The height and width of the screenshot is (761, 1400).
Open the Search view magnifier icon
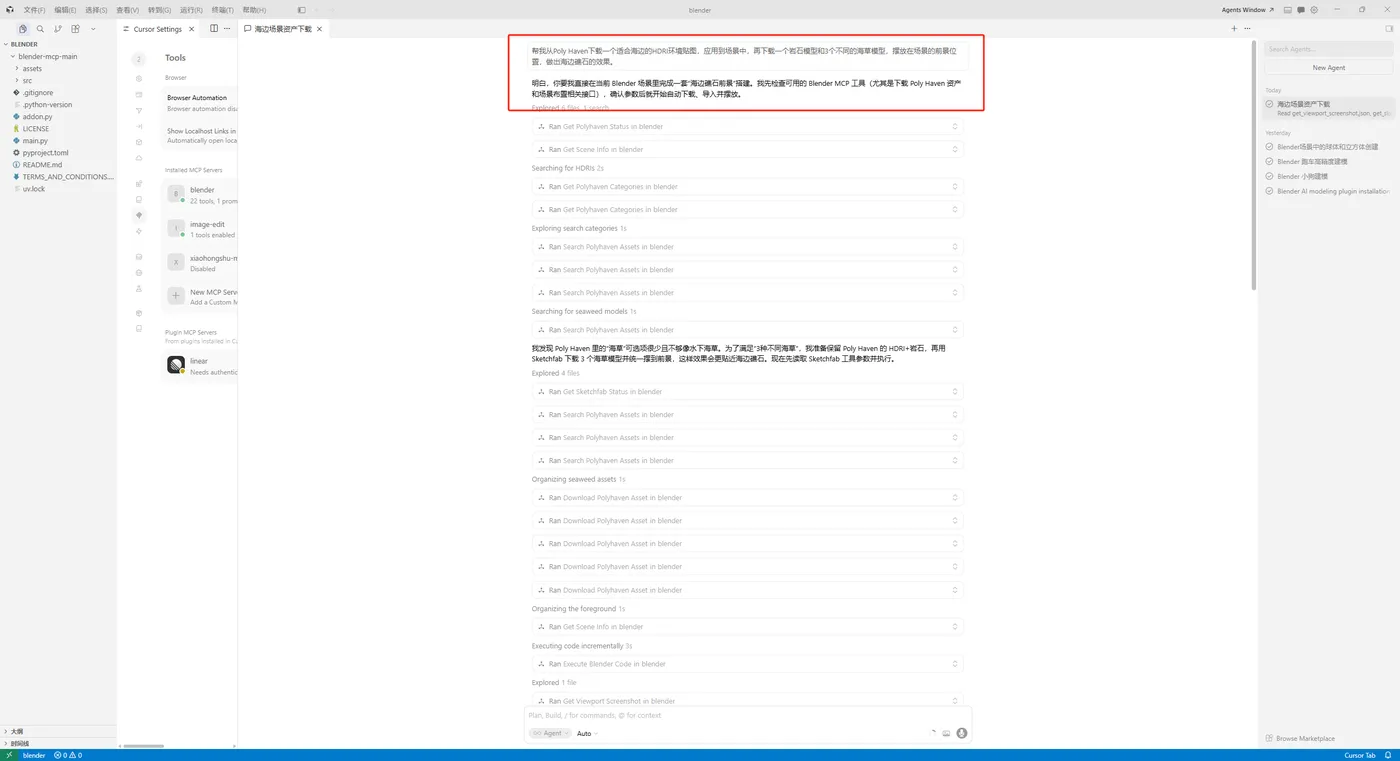click(x=40, y=29)
